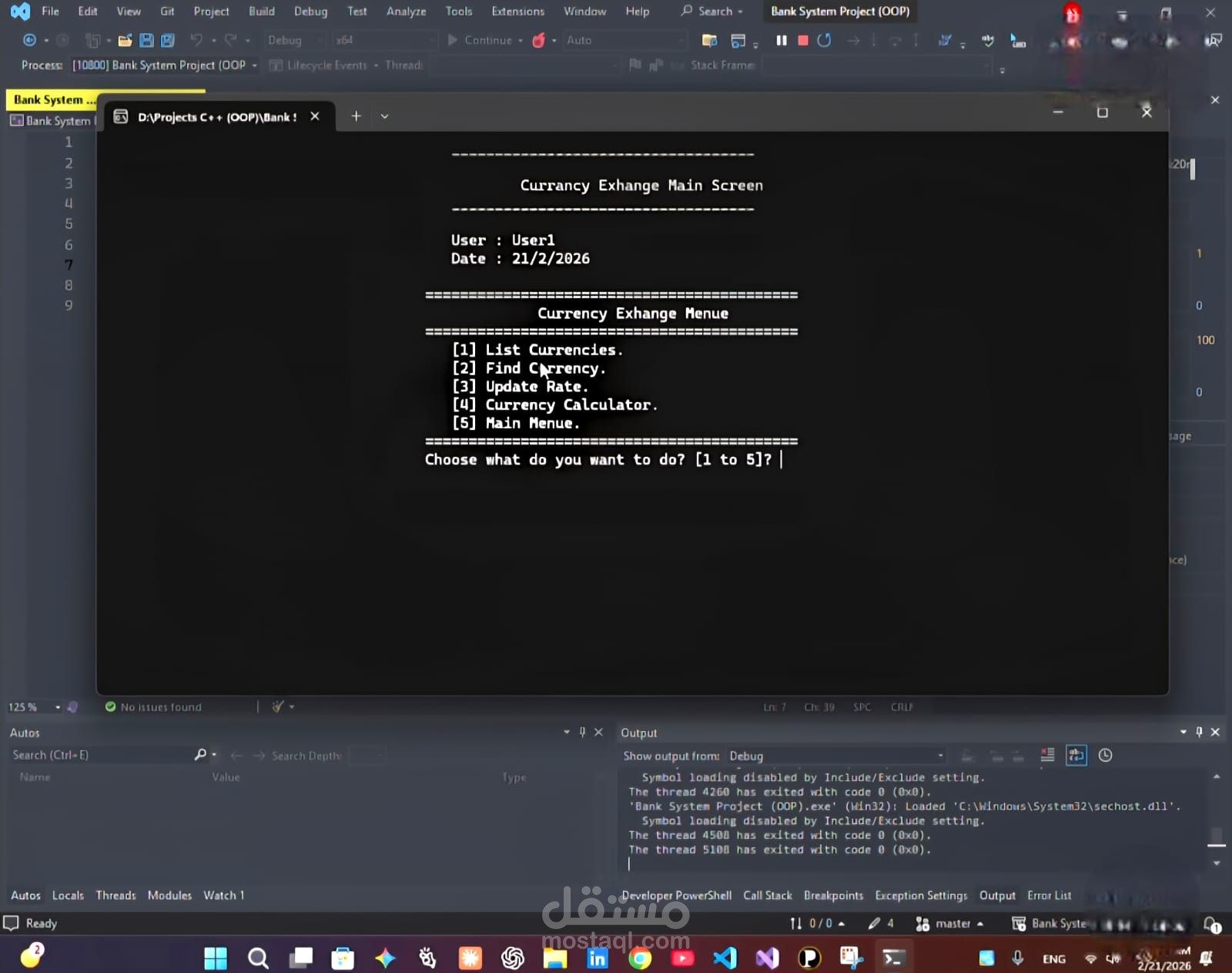The width and height of the screenshot is (1232, 973).
Task: Click the Search box in title bar
Action: click(x=712, y=11)
